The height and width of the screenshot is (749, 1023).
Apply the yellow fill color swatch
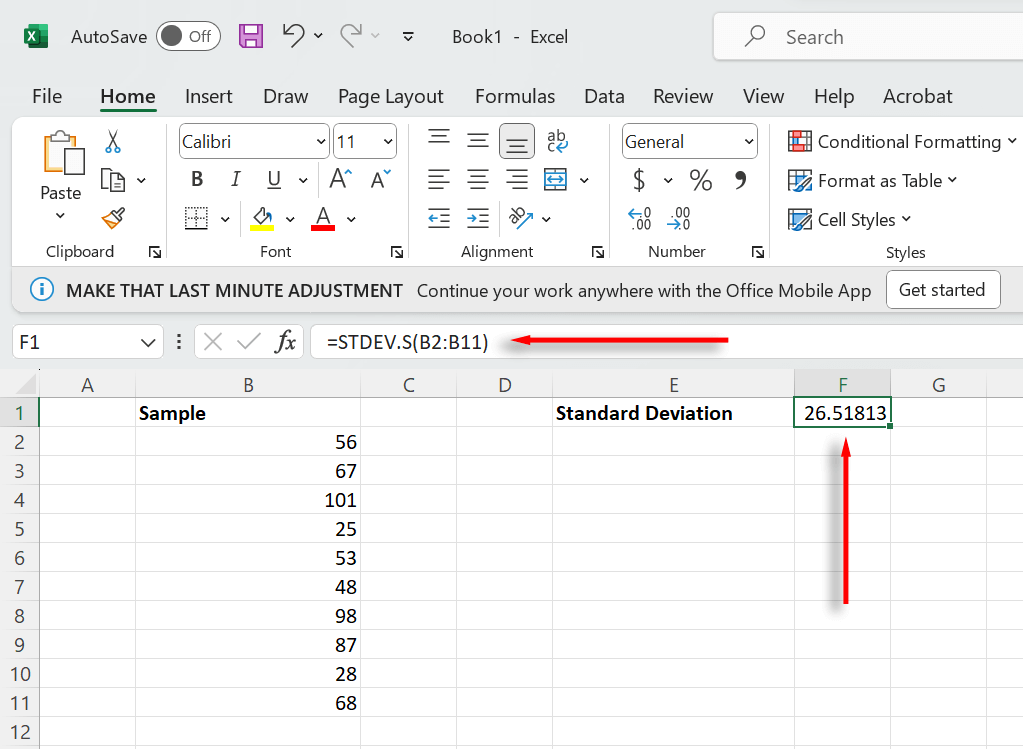(262, 218)
